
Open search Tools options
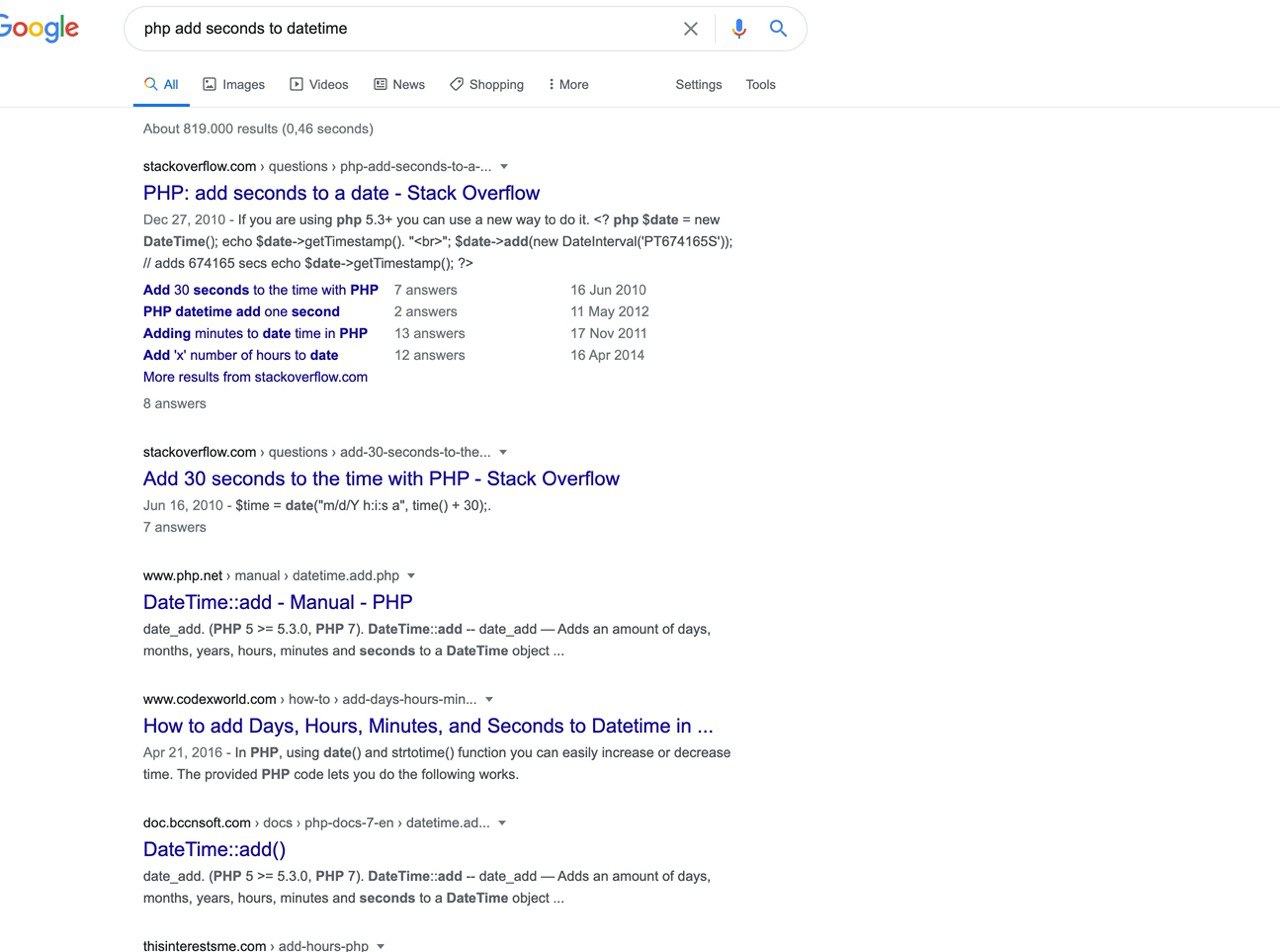[761, 85]
